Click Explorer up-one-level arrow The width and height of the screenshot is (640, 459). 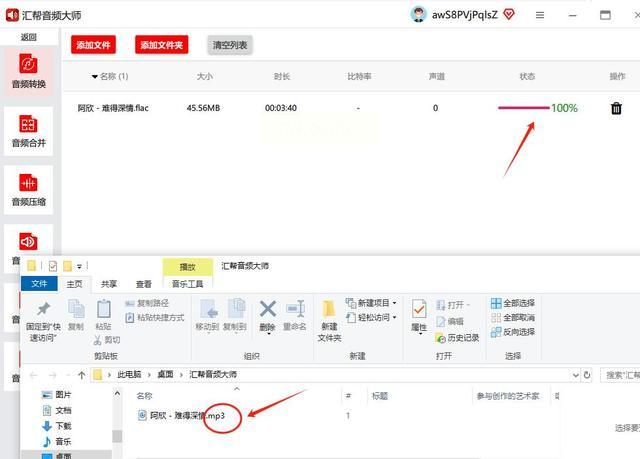[x=81, y=375]
